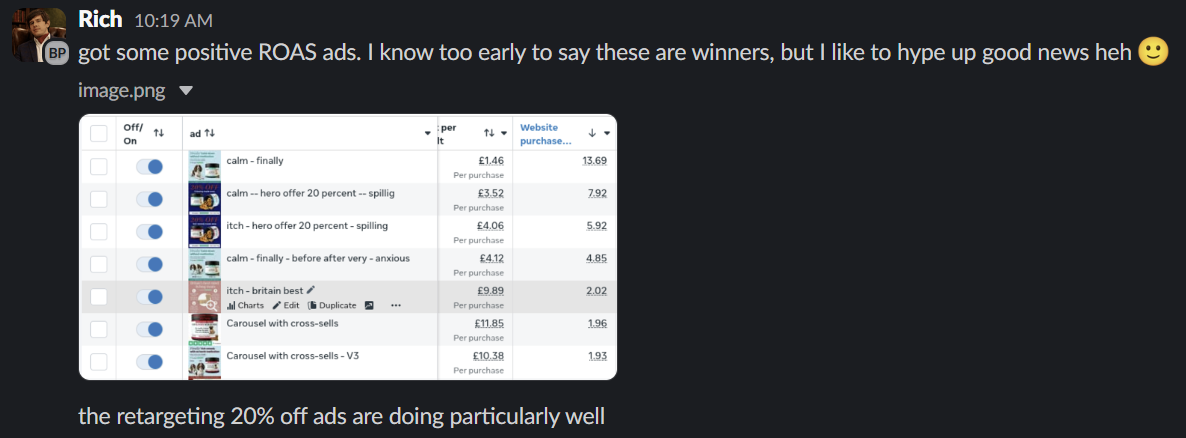Collapse the image.png attachment arrow

(185, 91)
